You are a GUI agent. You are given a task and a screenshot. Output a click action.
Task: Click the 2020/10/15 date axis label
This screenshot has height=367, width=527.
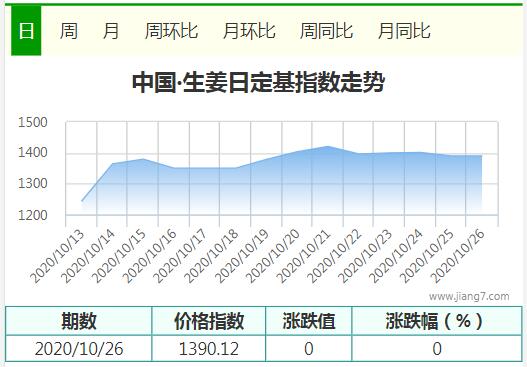point(119,256)
